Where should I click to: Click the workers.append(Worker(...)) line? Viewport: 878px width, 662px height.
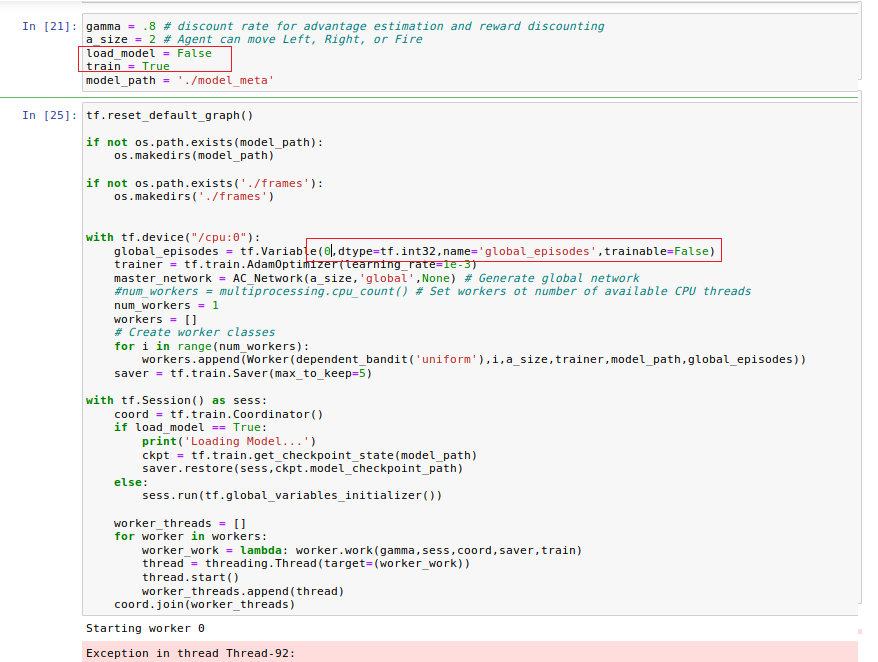tap(474, 360)
